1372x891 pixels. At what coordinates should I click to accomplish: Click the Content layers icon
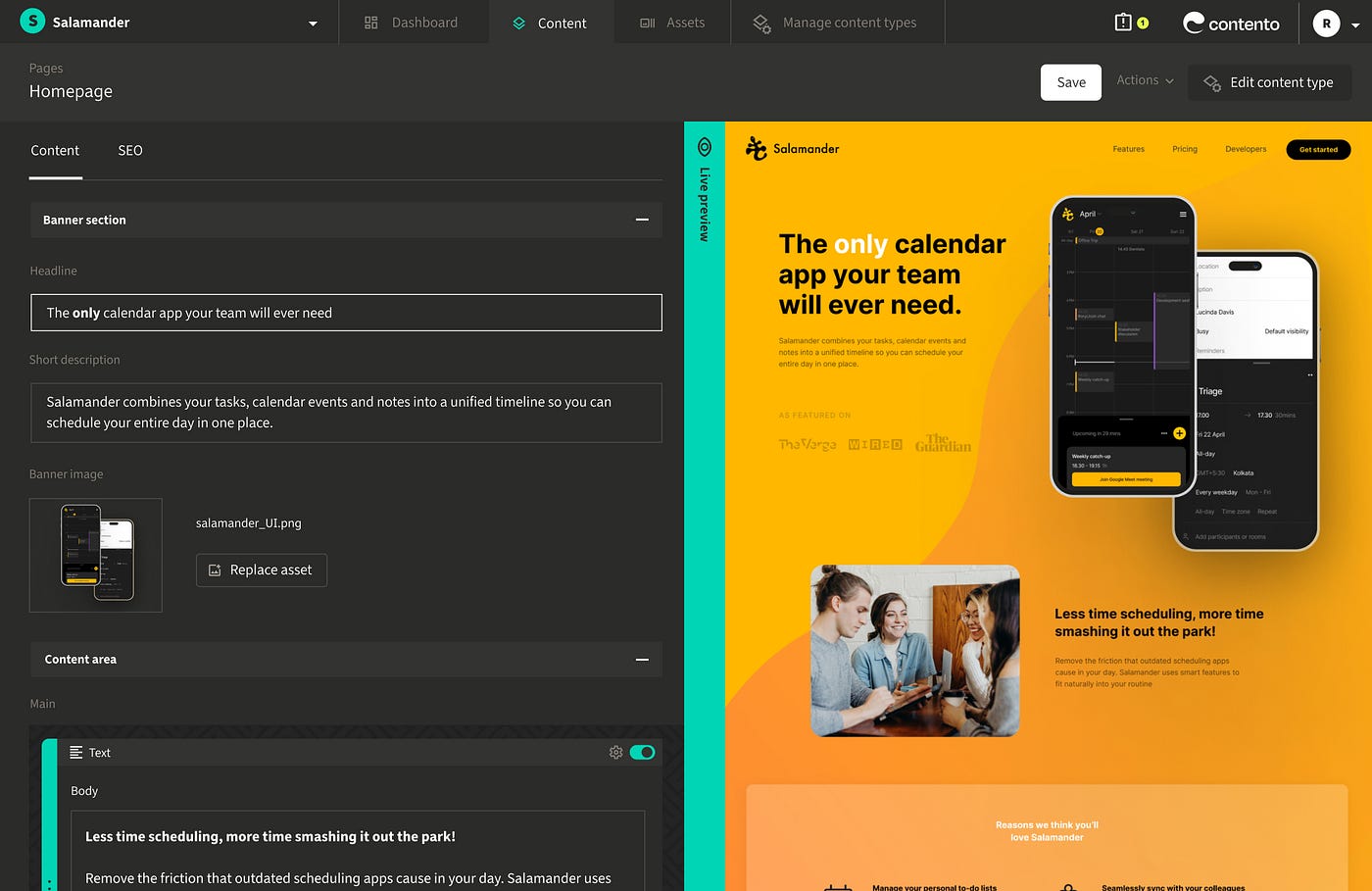(x=519, y=24)
